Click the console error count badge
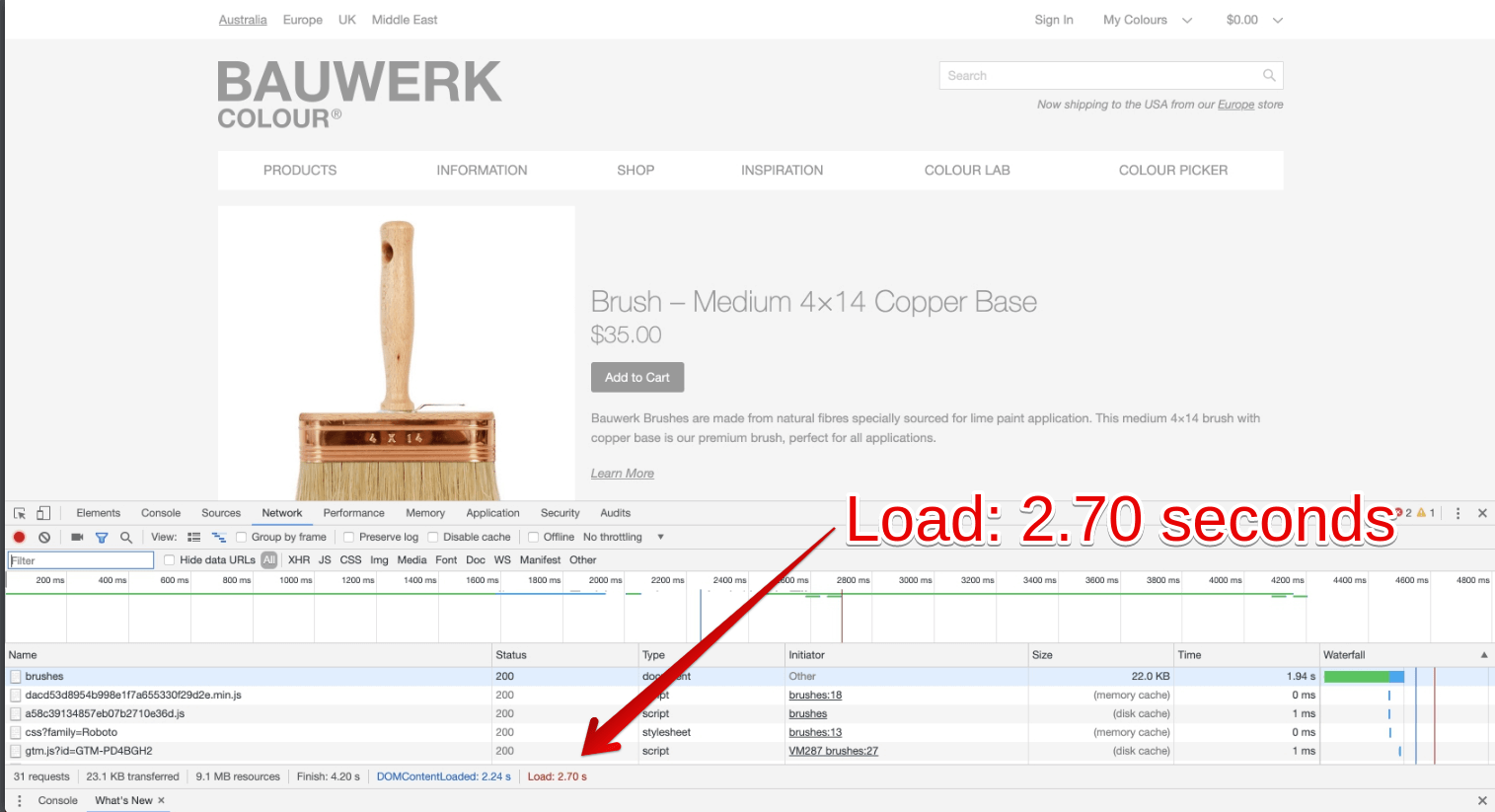This screenshot has width=1495, height=812. point(1402,513)
